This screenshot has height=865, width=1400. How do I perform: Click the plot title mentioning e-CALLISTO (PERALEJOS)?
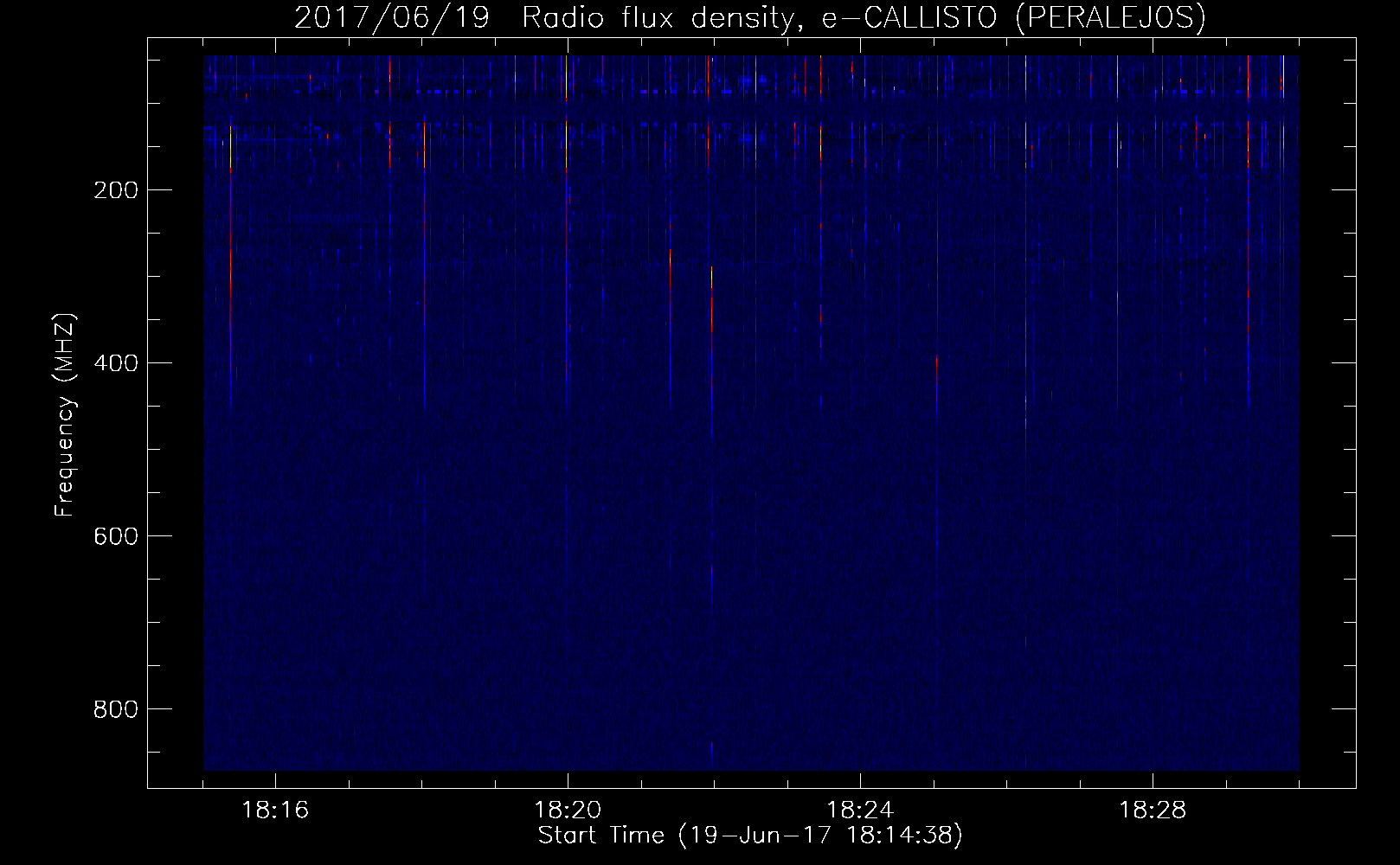point(749,17)
